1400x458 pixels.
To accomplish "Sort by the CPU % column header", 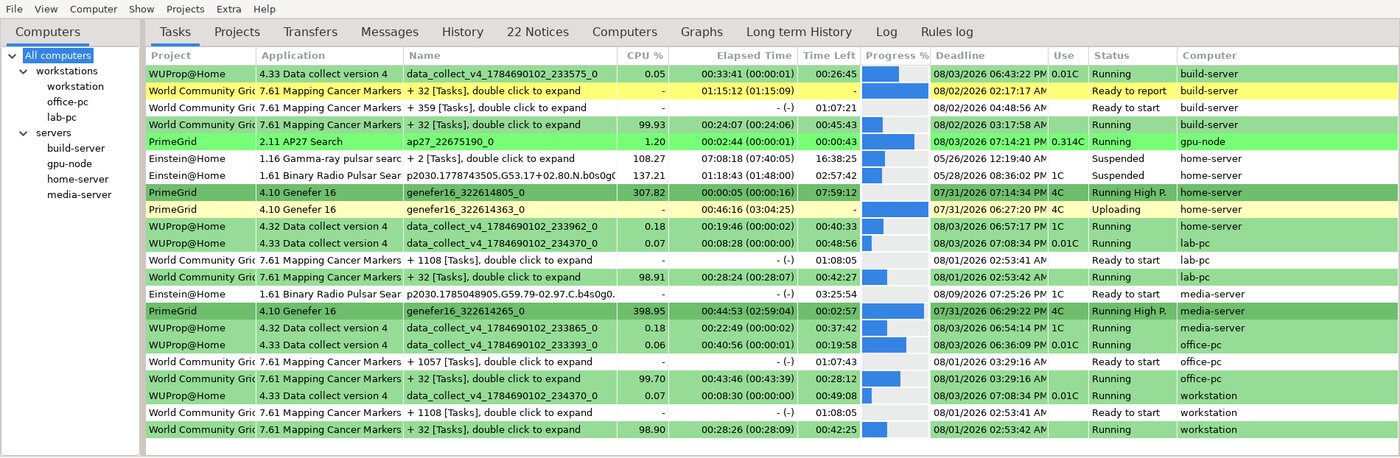I will click(x=642, y=56).
